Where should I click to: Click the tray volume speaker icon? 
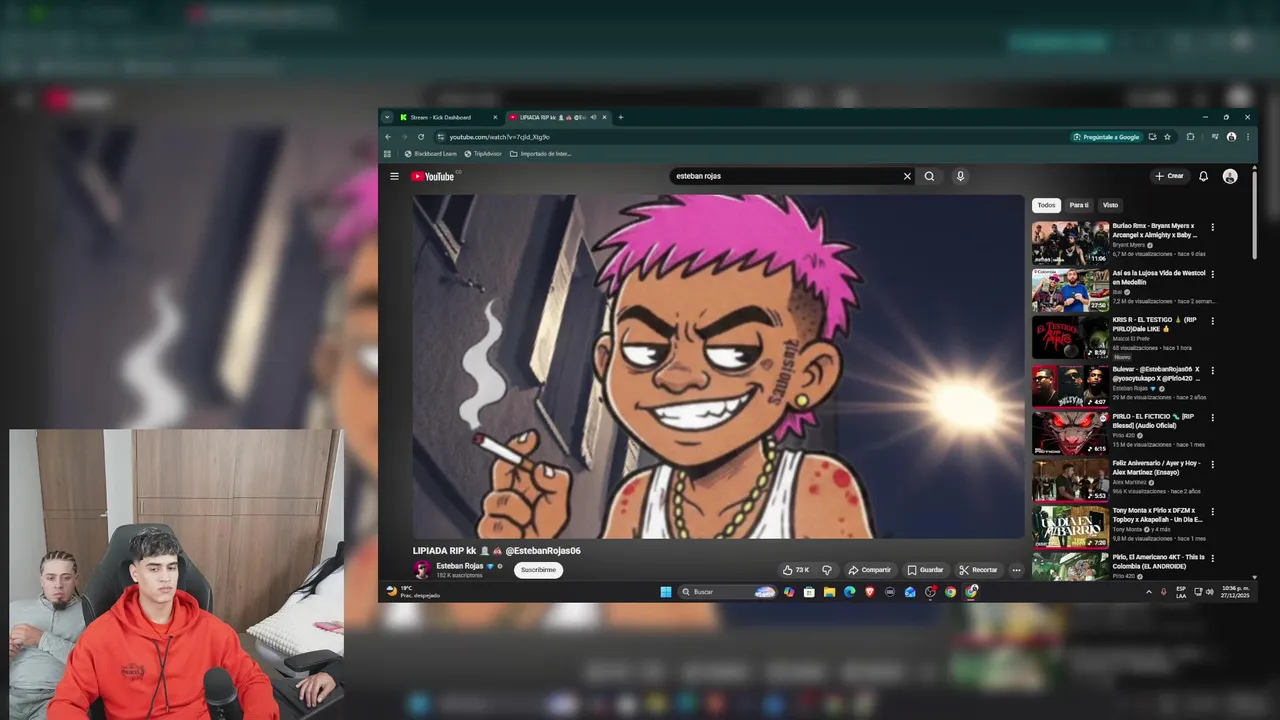pos(1210,592)
